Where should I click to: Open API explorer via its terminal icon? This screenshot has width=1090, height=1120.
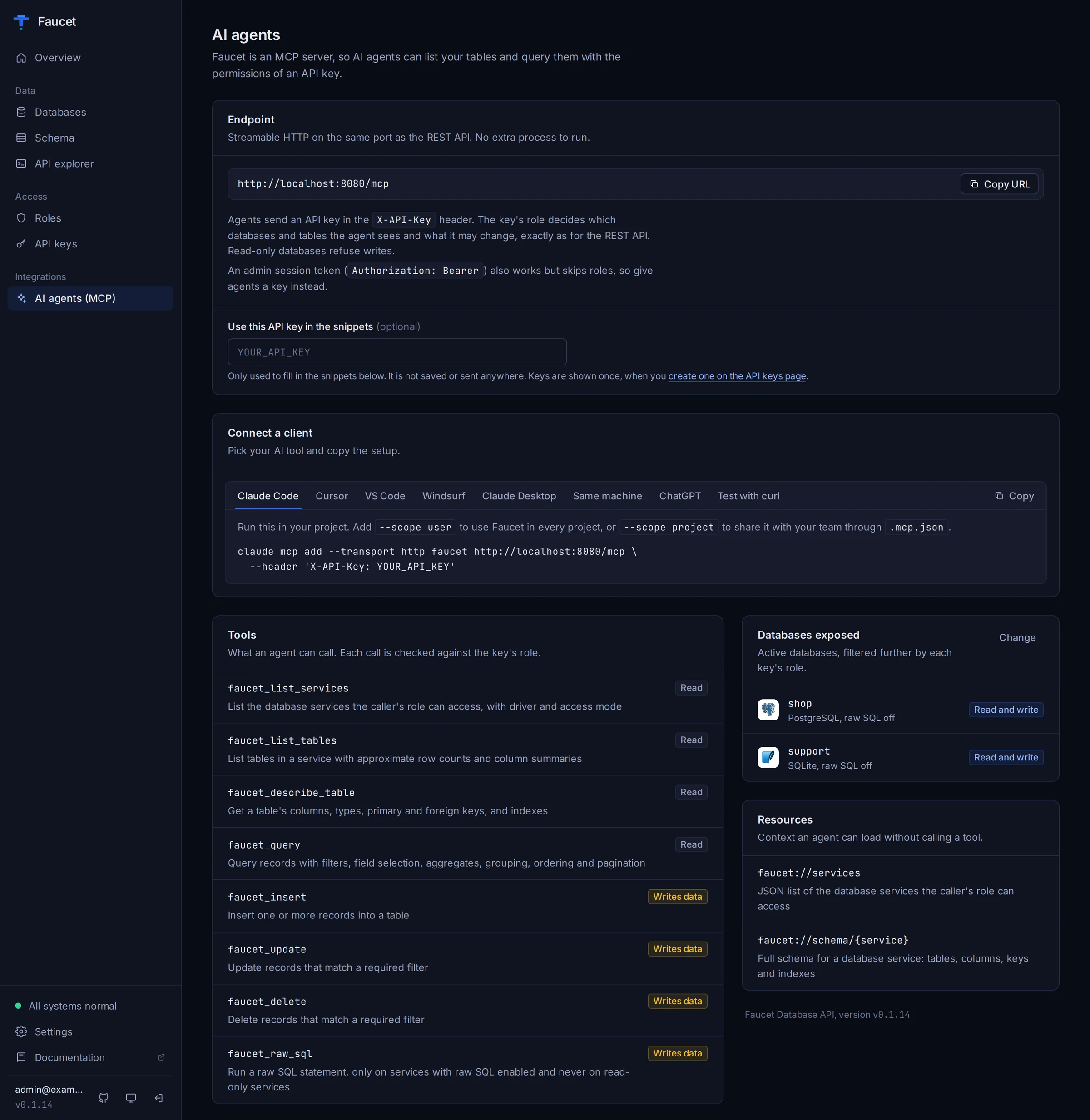(21, 164)
